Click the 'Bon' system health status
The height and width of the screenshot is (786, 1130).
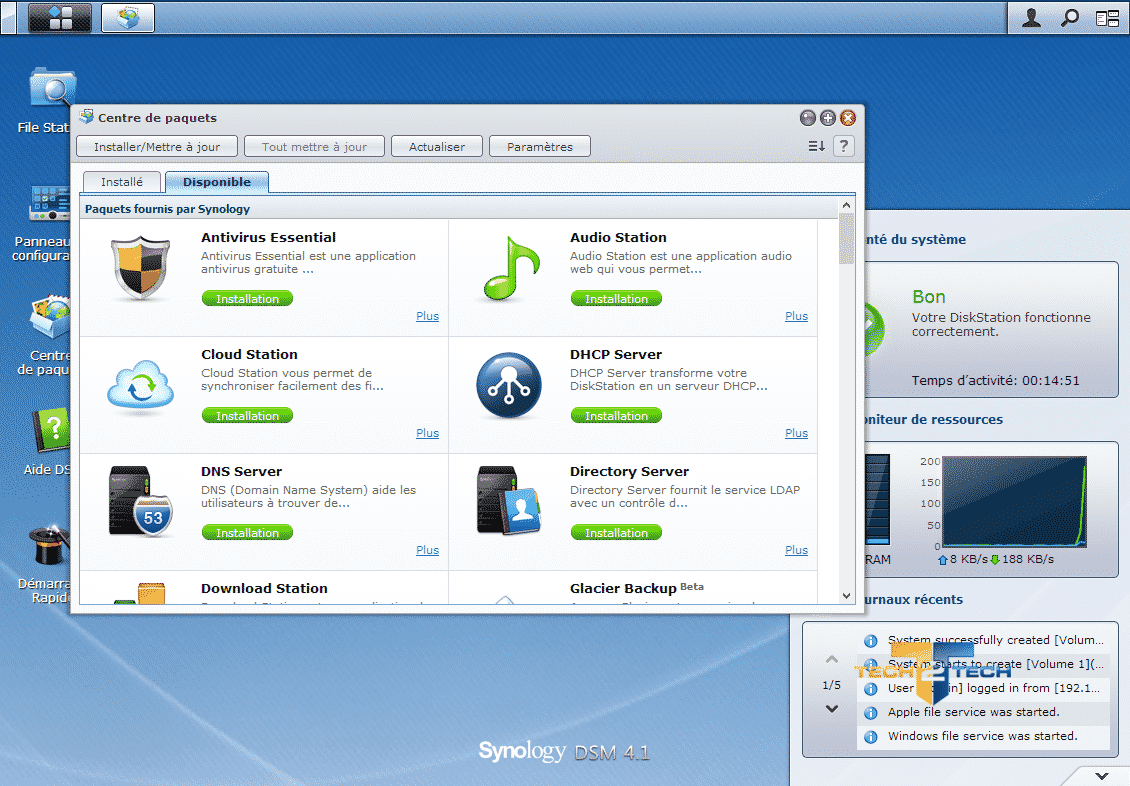(x=929, y=297)
